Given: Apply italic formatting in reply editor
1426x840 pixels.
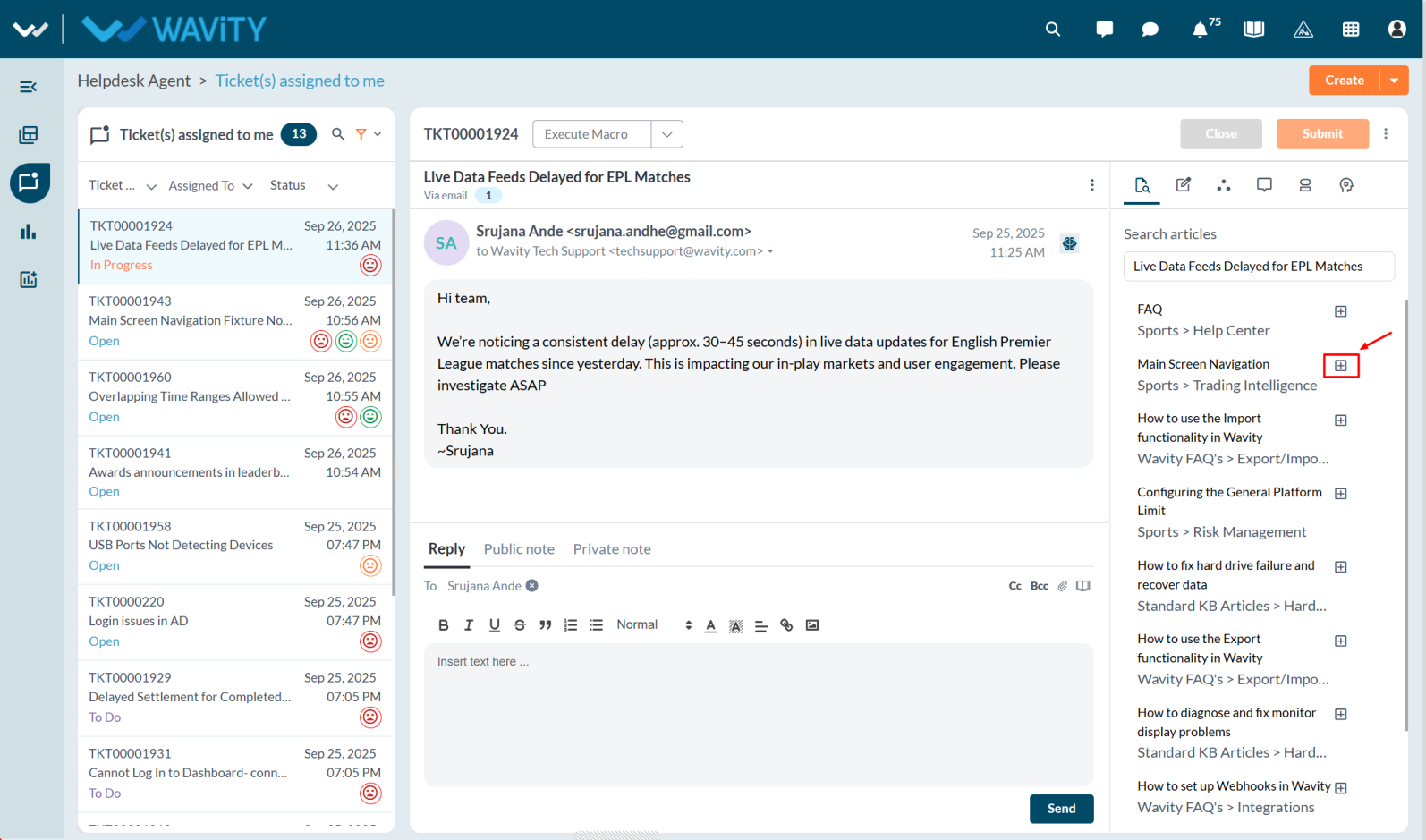Looking at the screenshot, I should click(x=469, y=625).
